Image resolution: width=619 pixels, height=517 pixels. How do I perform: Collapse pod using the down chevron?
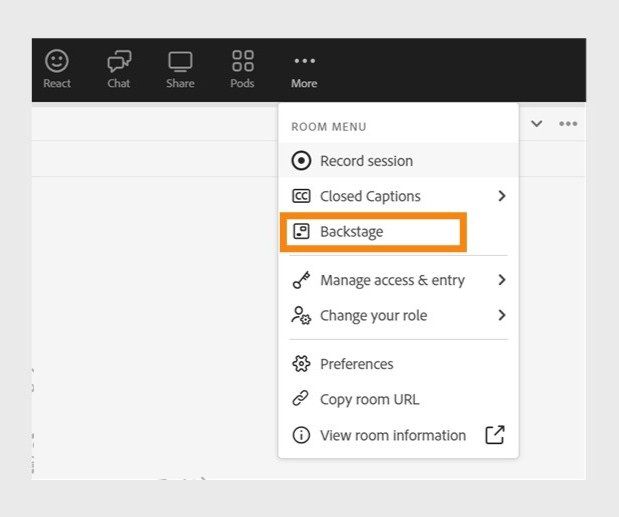tap(536, 124)
